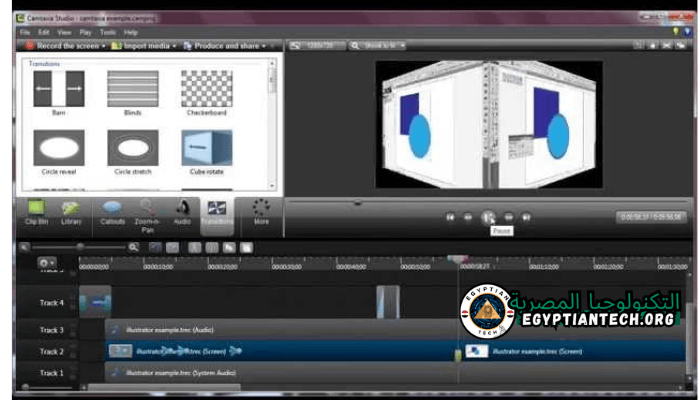Open the Audio tab
This screenshot has height=400, width=698.
point(182,214)
